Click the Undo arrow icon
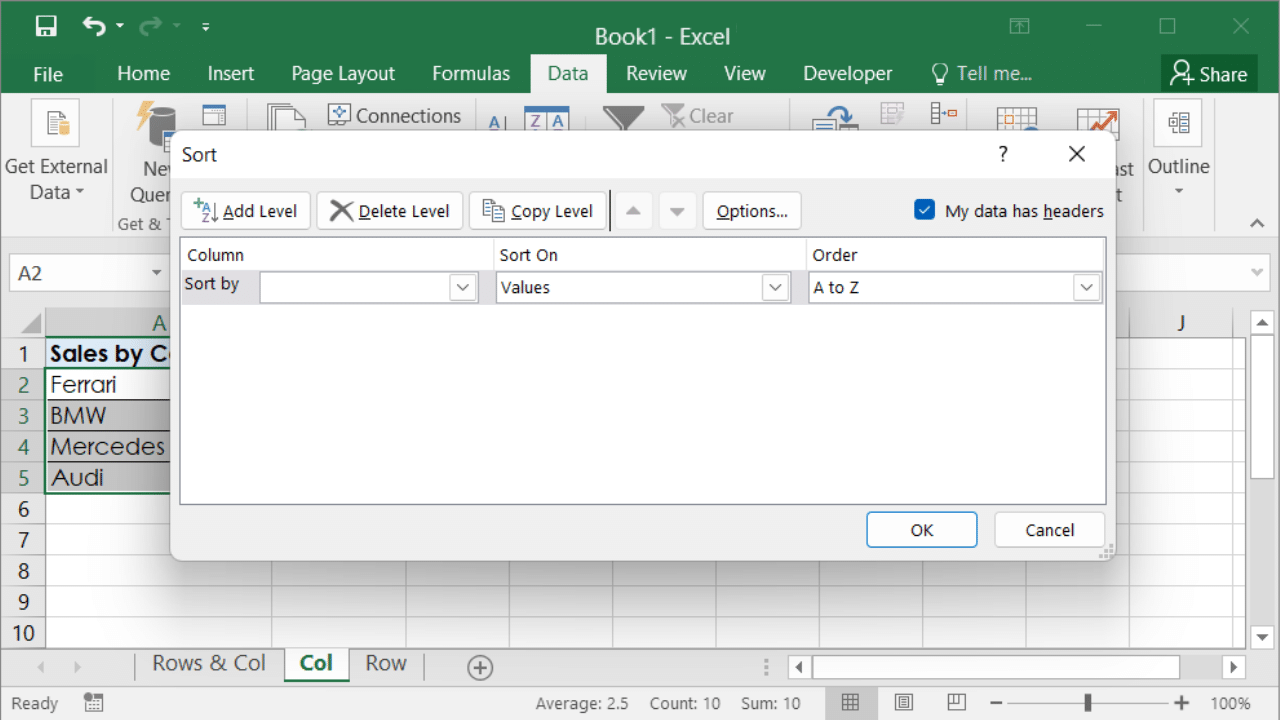Screen dimensions: 1280x720 pyautogui.click(x=94, y=27)
